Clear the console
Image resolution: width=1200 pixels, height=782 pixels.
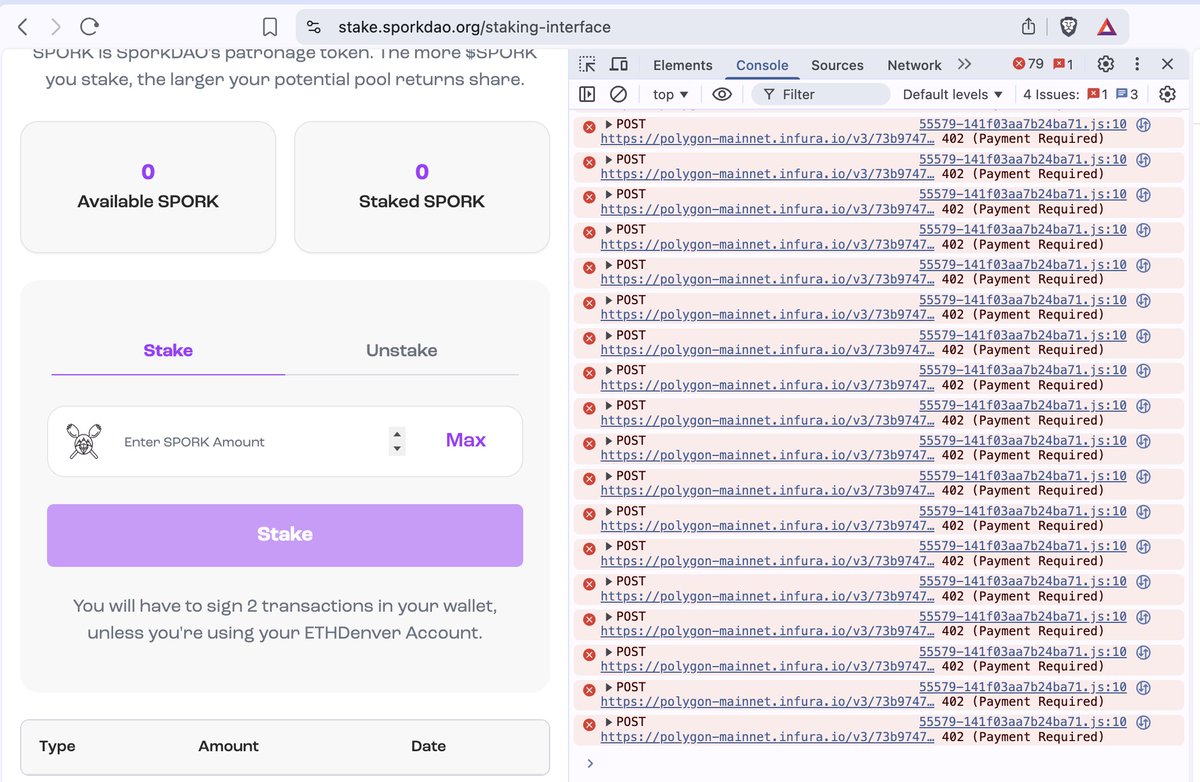pos(618,94)
